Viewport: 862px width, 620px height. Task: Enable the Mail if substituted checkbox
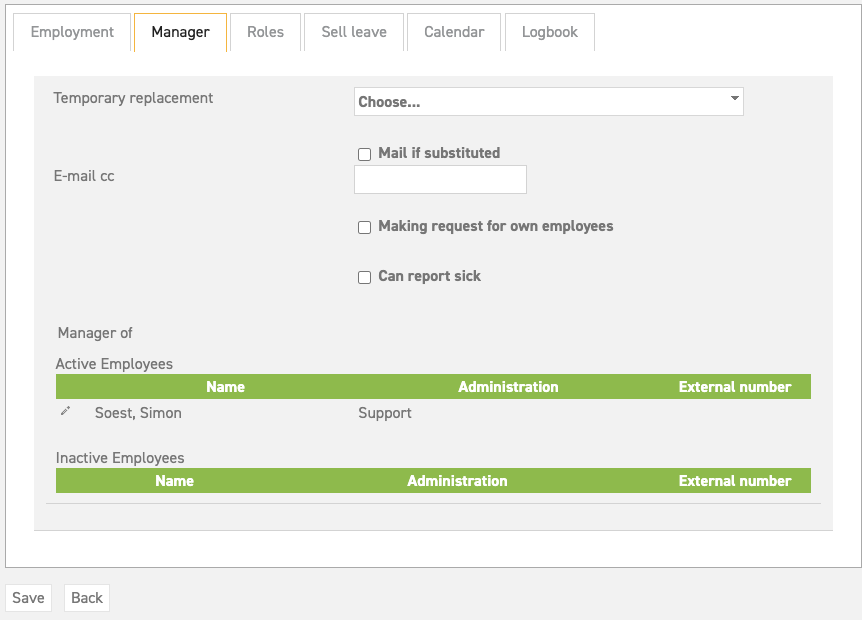[364, 154]
